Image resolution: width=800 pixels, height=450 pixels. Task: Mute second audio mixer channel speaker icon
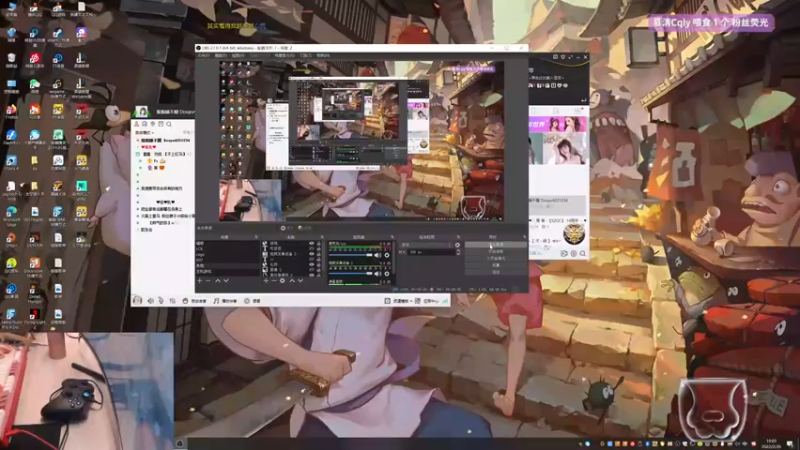378,274
